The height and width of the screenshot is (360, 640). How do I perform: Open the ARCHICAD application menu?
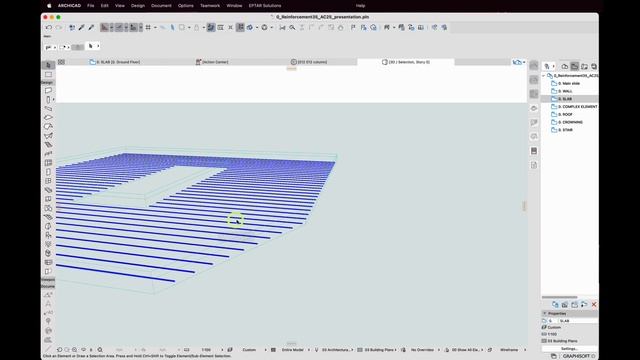point(69,6)
